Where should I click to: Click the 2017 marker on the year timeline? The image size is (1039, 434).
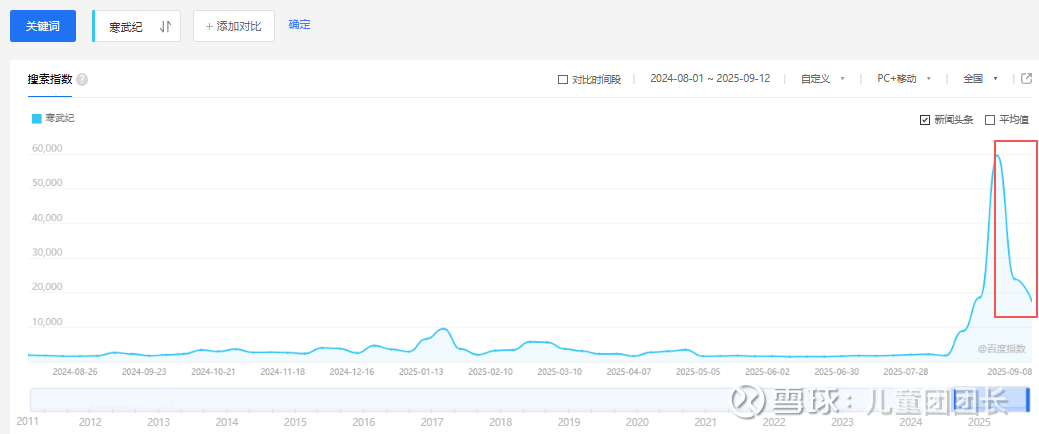(x=432, y=423)
